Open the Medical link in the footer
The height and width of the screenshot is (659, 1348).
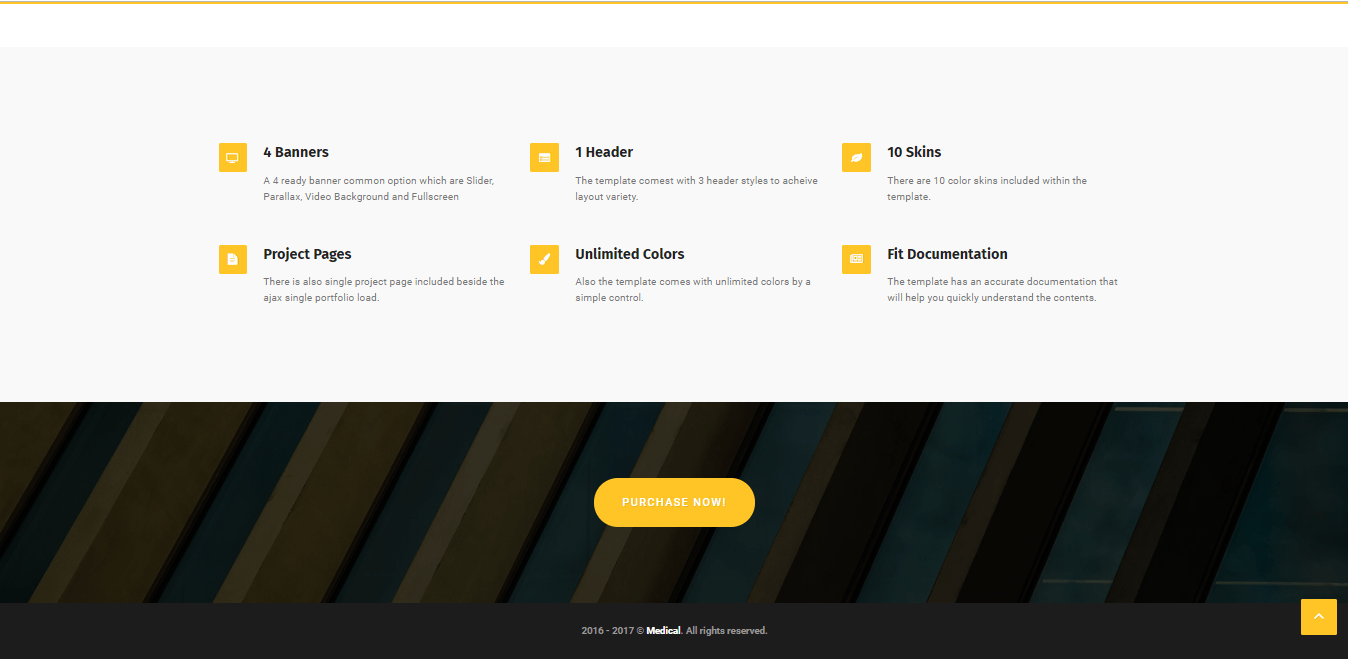coord(663,631)
